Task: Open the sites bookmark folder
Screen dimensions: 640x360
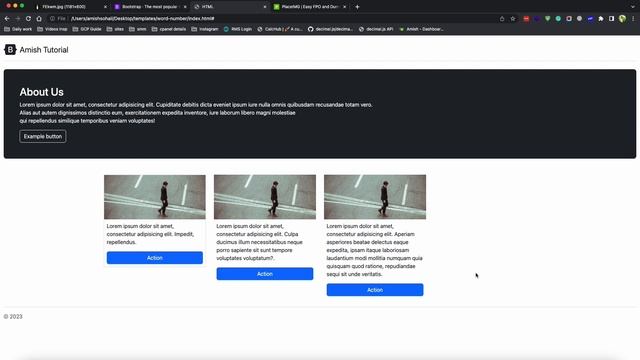Action: coord(115,29)
